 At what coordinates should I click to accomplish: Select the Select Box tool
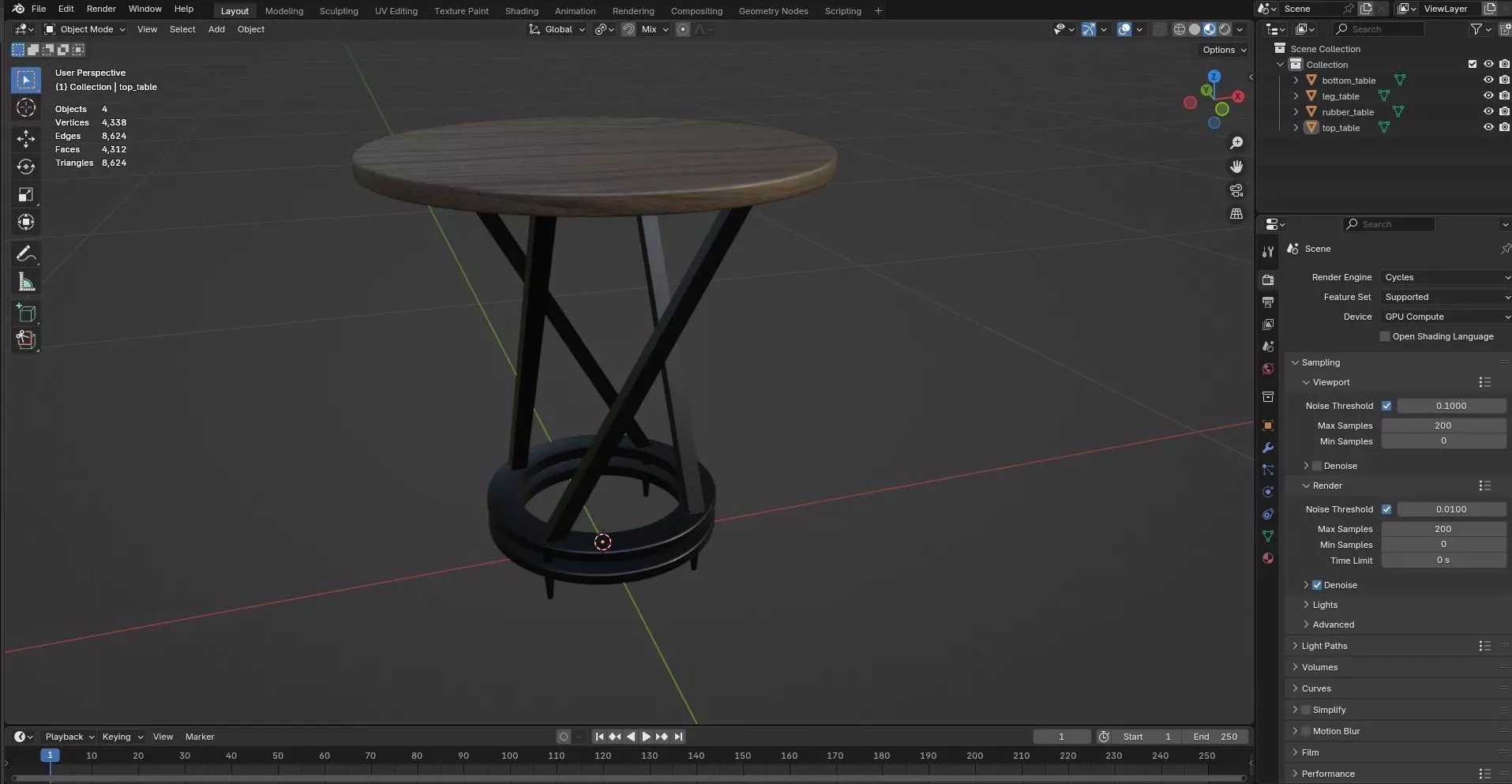pos(26,80)
